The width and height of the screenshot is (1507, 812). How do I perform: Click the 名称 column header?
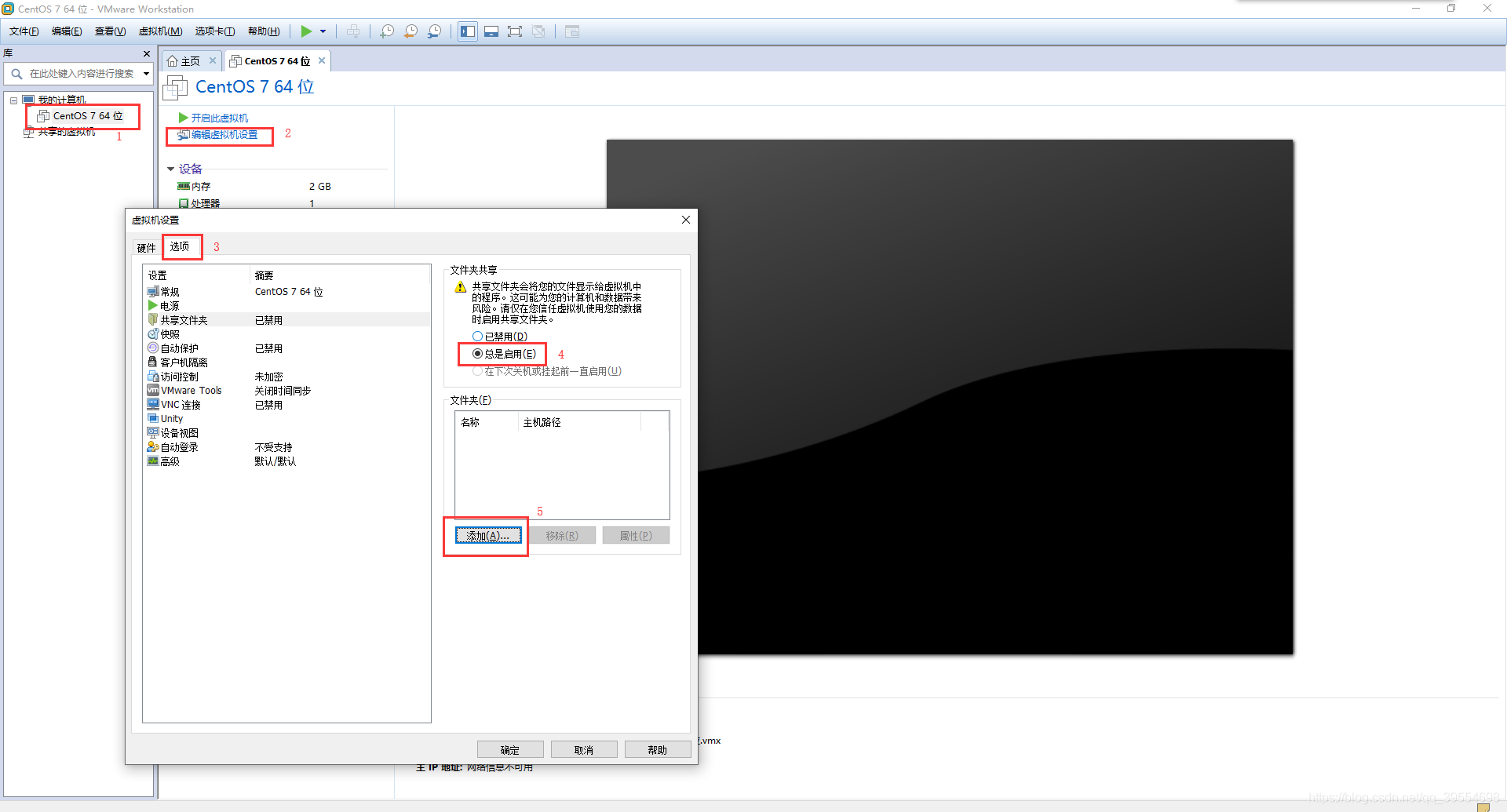(x=487, y=422)
